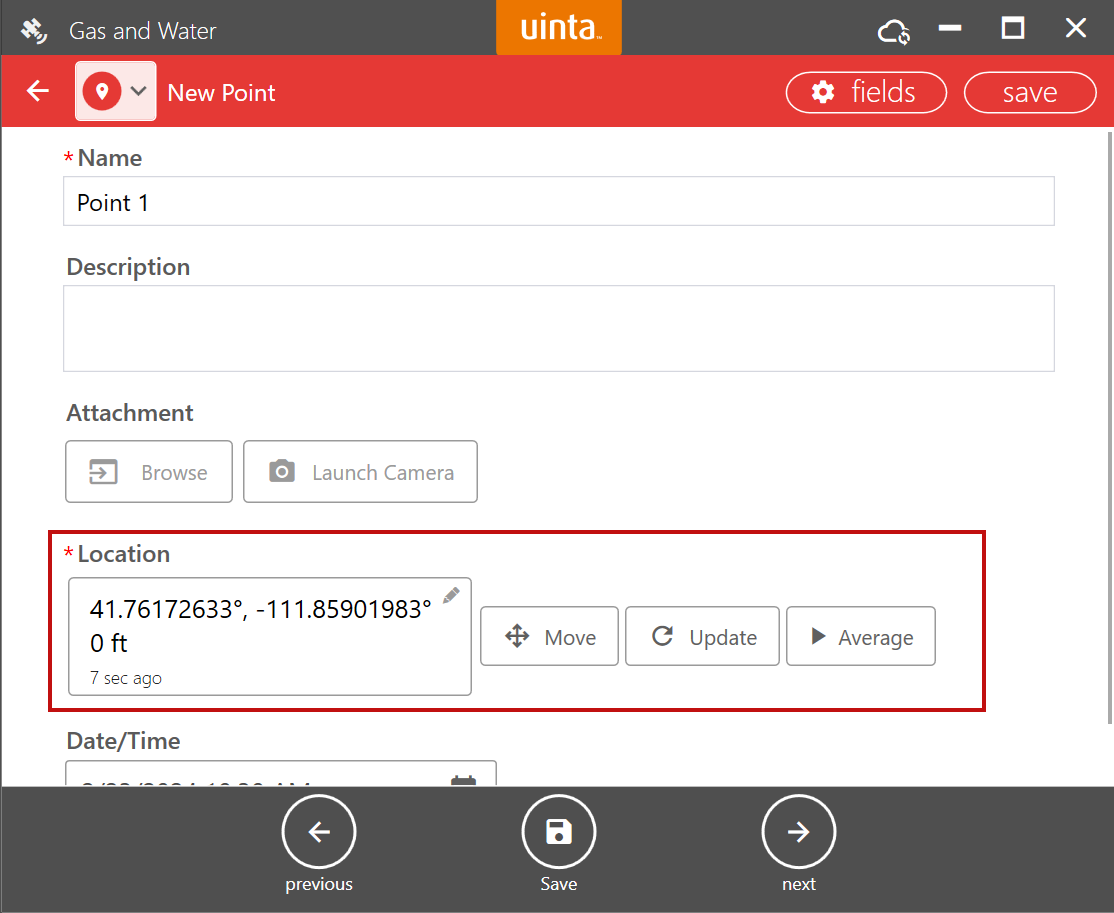Launch Camera for attachment
The height and width of the screenshot is (913, 1114).
[x=360, y=472]
